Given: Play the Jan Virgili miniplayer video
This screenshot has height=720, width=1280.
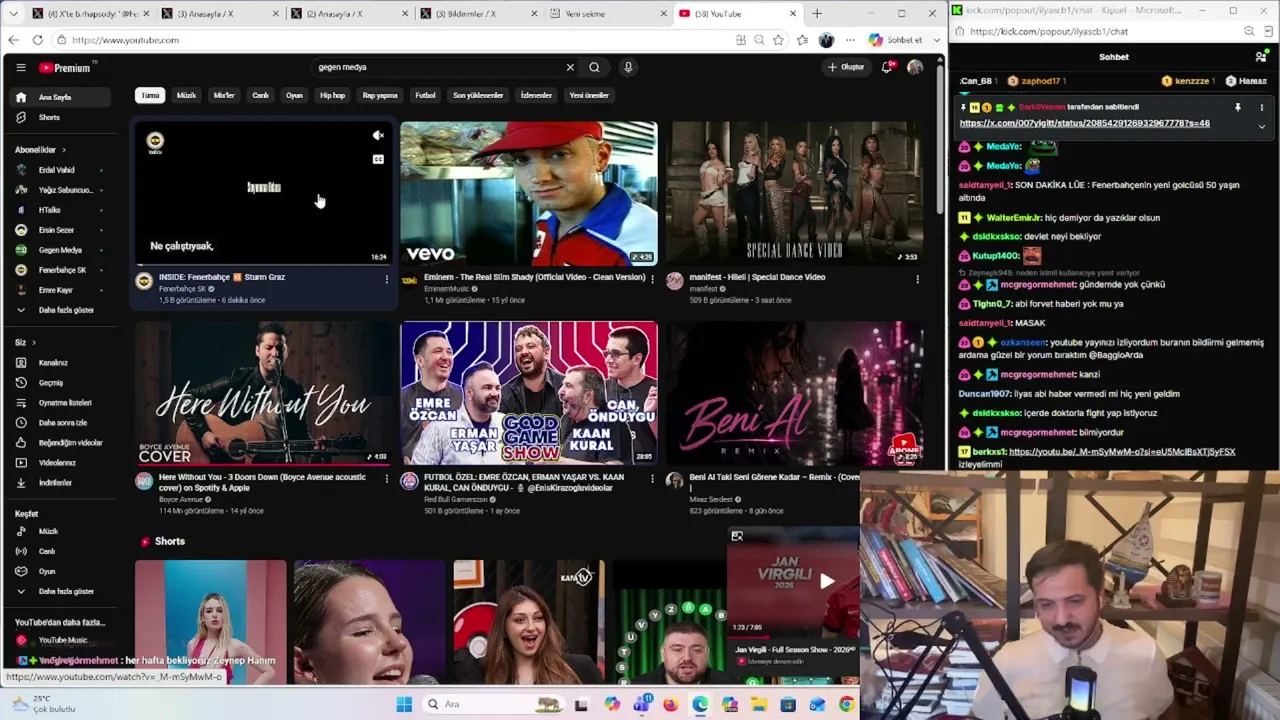Looking at the screenshot, I should pos(827,581).
